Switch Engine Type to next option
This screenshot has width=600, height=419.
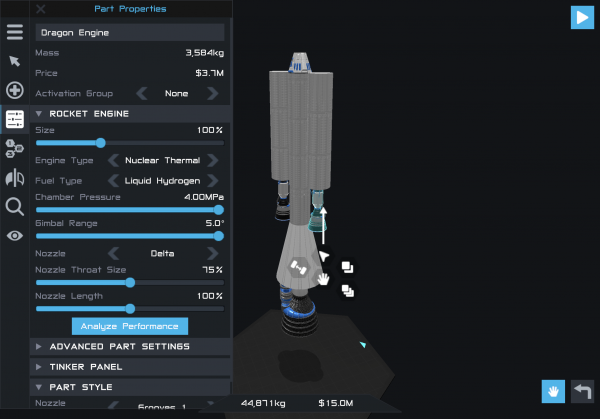pyautogui.click(x=213, y=160)
